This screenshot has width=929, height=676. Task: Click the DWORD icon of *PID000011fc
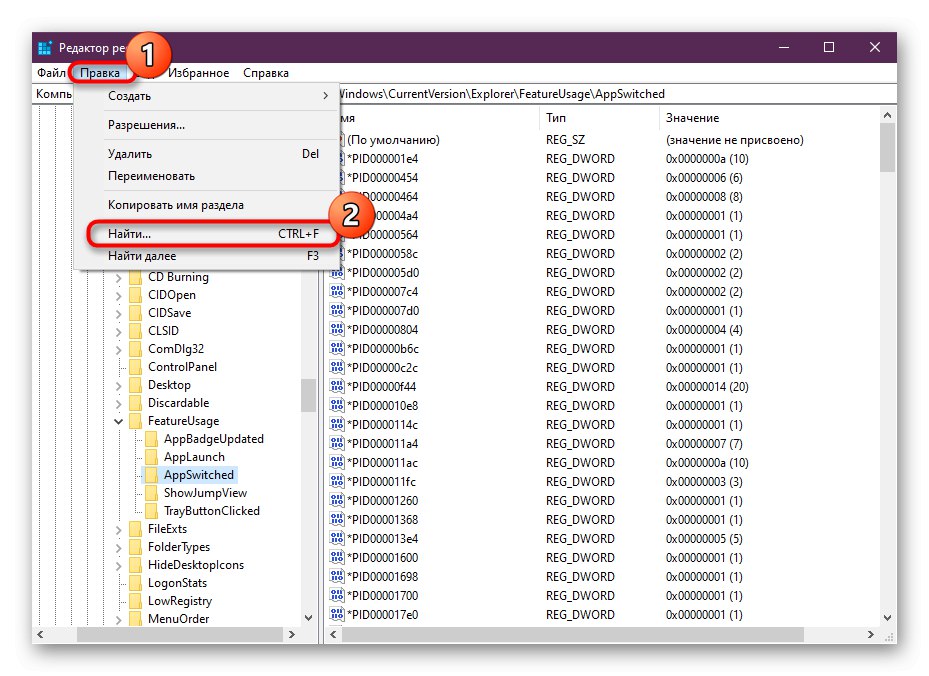coord(337,481)
